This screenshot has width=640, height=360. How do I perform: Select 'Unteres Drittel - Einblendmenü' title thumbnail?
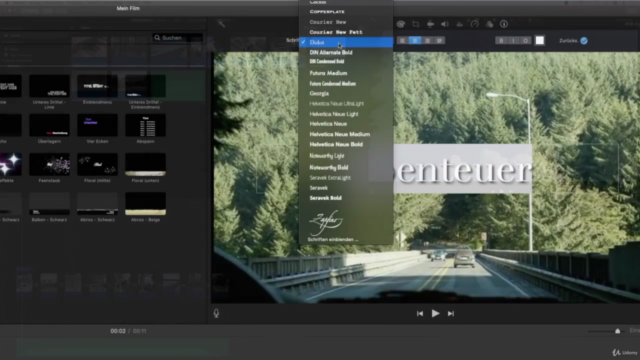145,86
